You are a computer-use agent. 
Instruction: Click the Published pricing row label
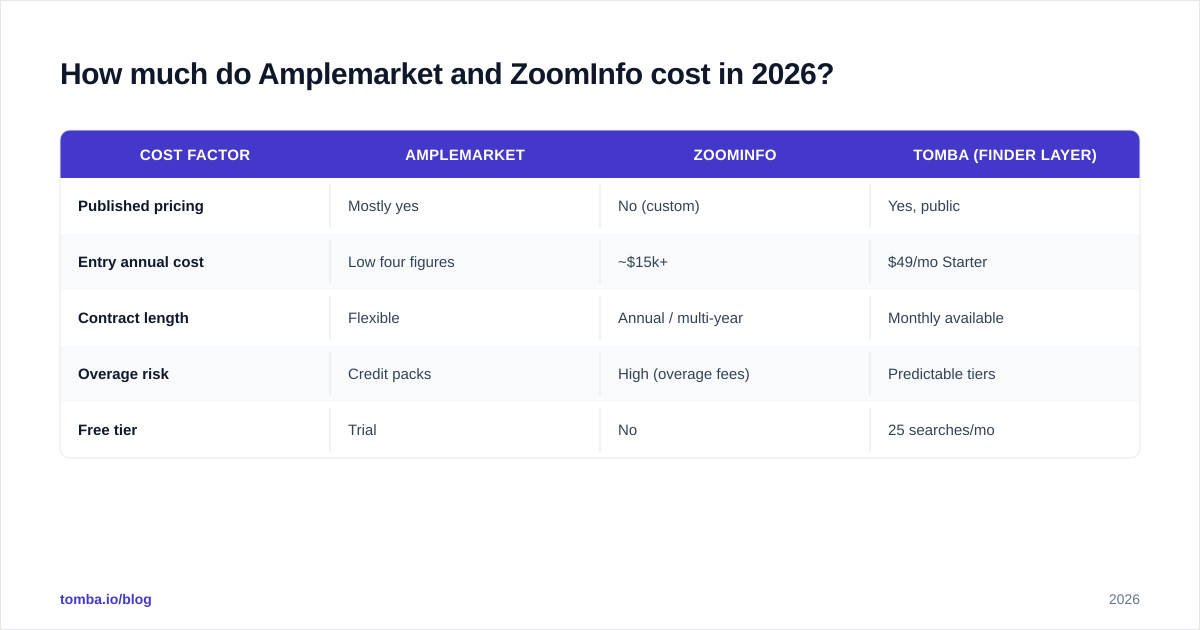pyautogui.click(x=141, y=206)
